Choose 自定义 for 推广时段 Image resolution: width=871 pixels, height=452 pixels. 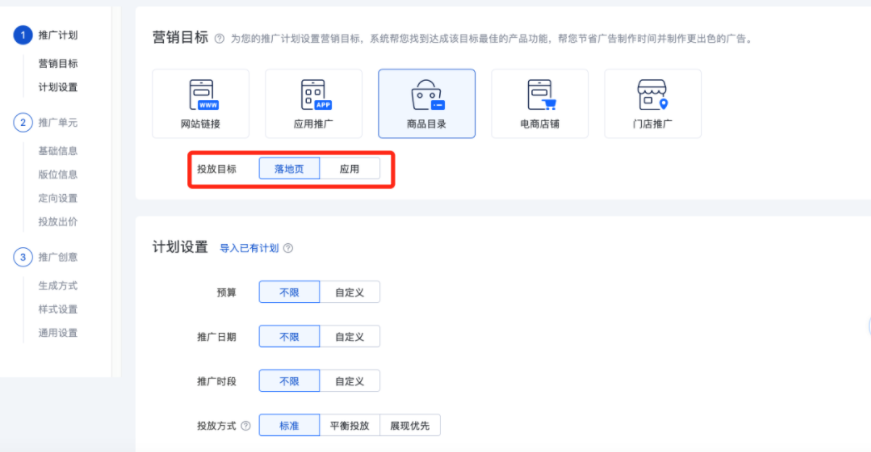tap(349, 381)
